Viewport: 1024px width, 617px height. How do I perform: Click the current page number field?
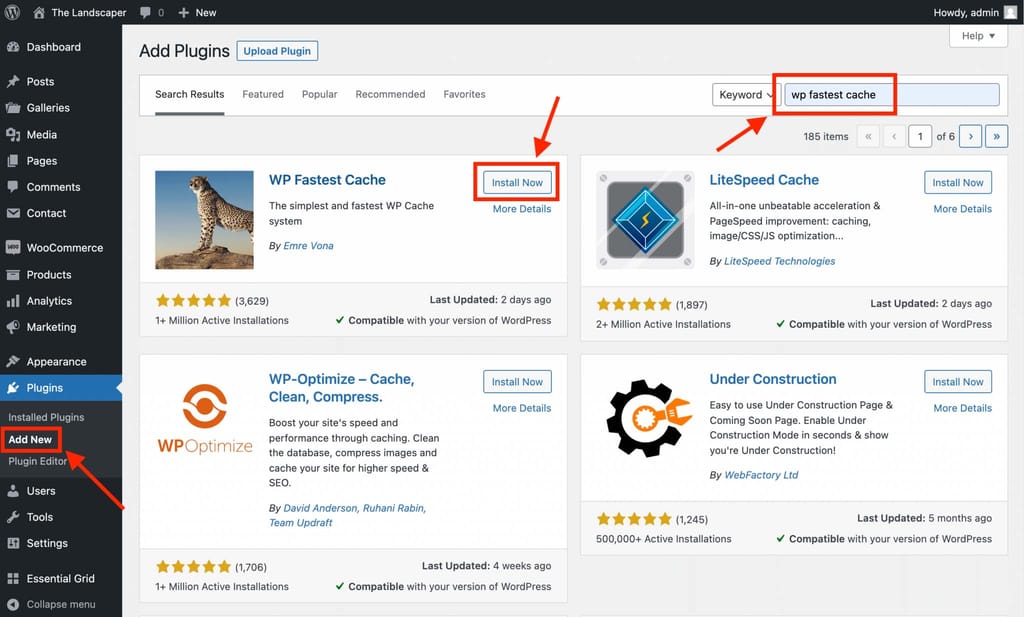pyautogui.click(x=920, y=136)
